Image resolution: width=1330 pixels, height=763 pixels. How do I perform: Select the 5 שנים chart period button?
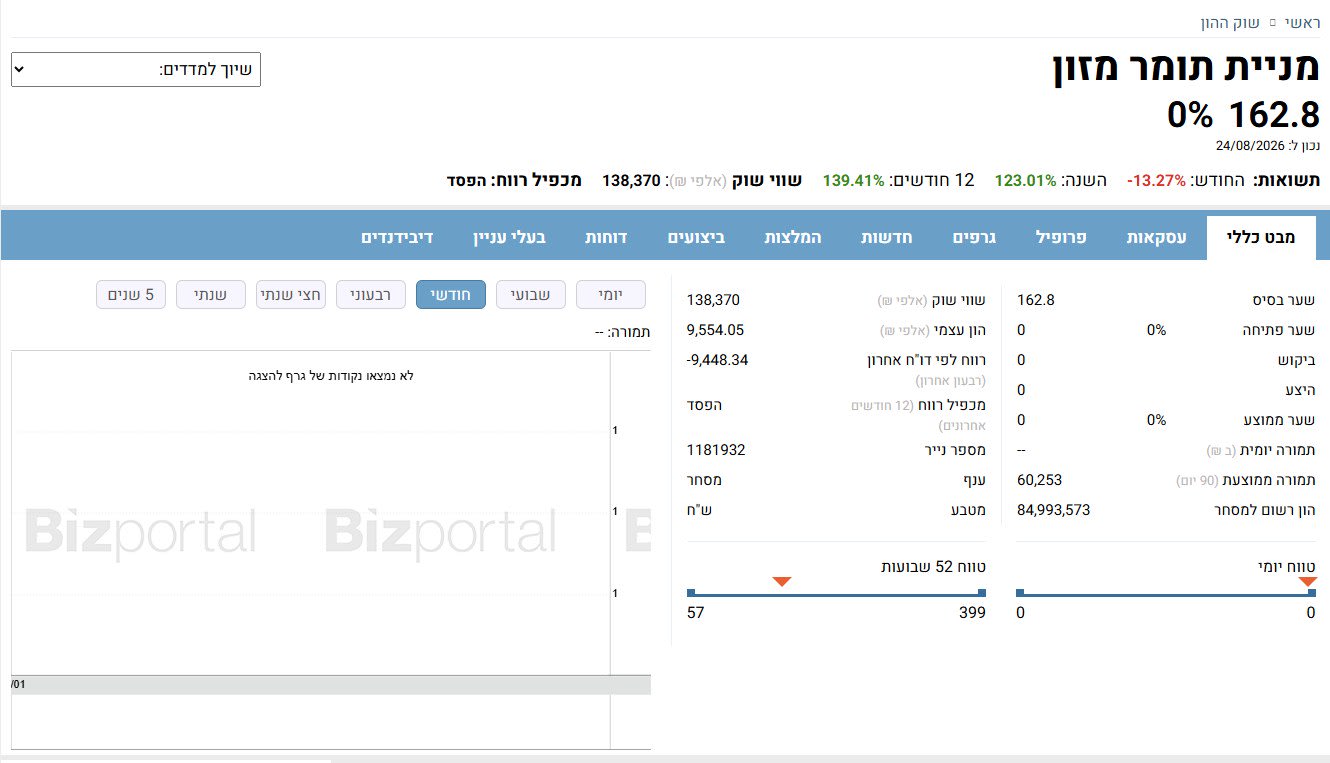pyautogui.click(x=131, y=295)
